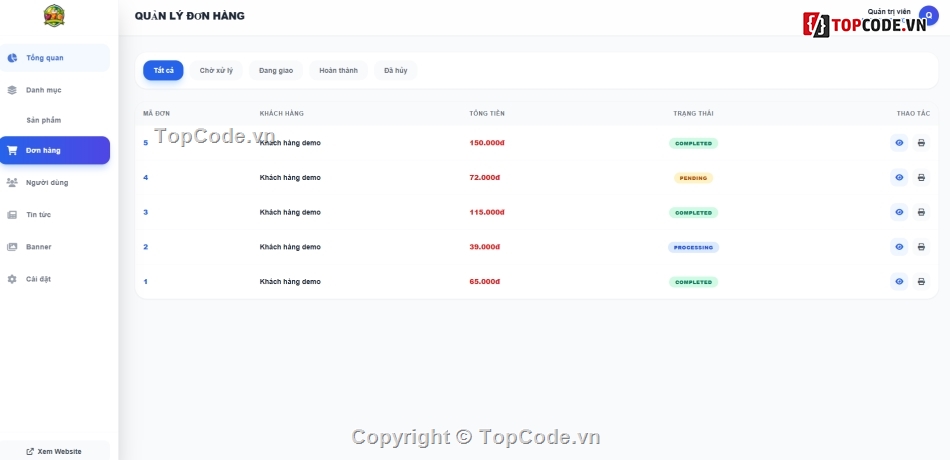Click the admin avatar circle
This screenshot has width=950, height=460.
(928, 15)
